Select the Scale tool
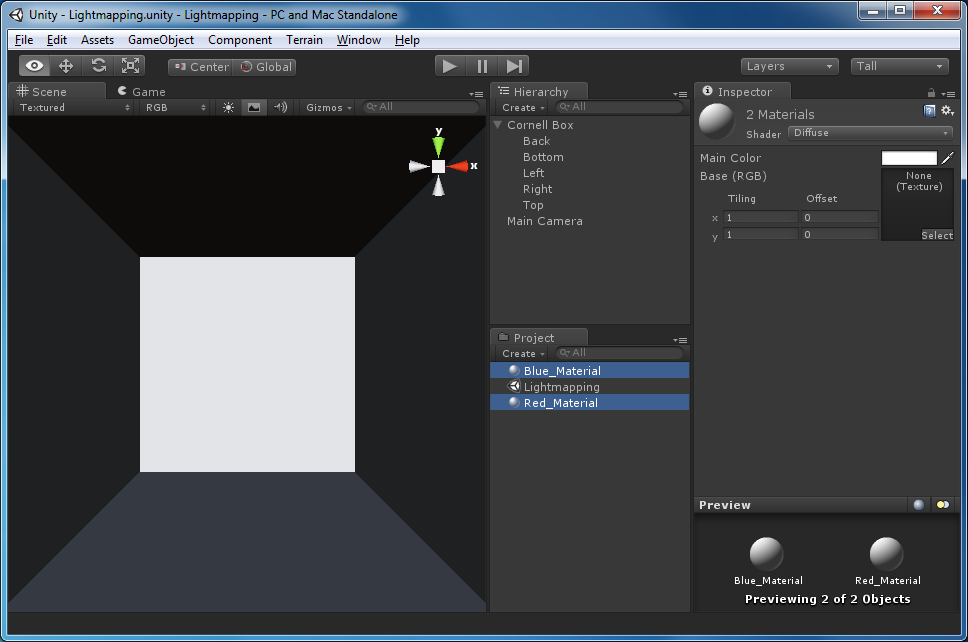This screenshot has height=642, width=968. 130,66
